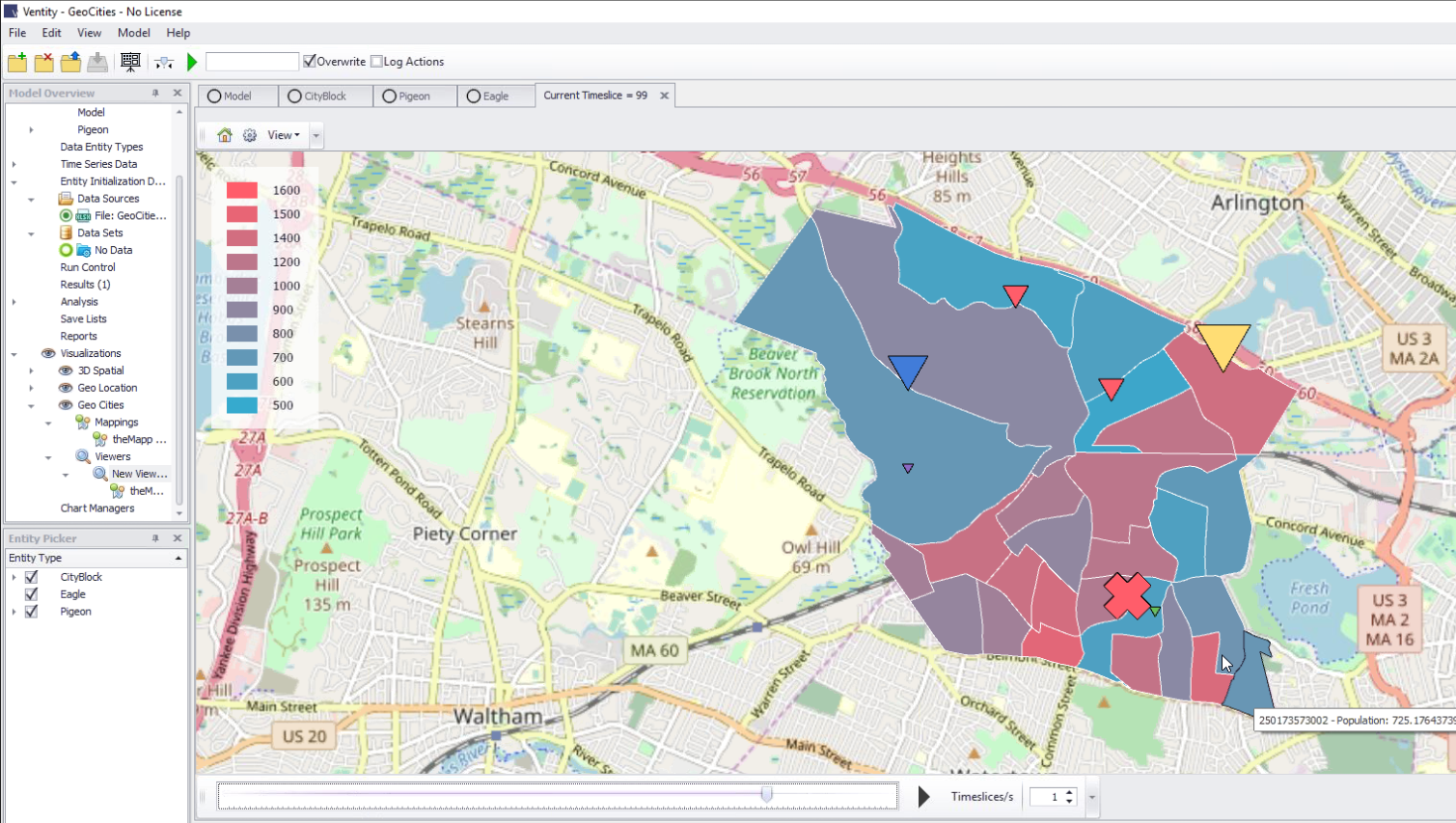Toggle Visualizations eye visibility icon

[48, 353]
